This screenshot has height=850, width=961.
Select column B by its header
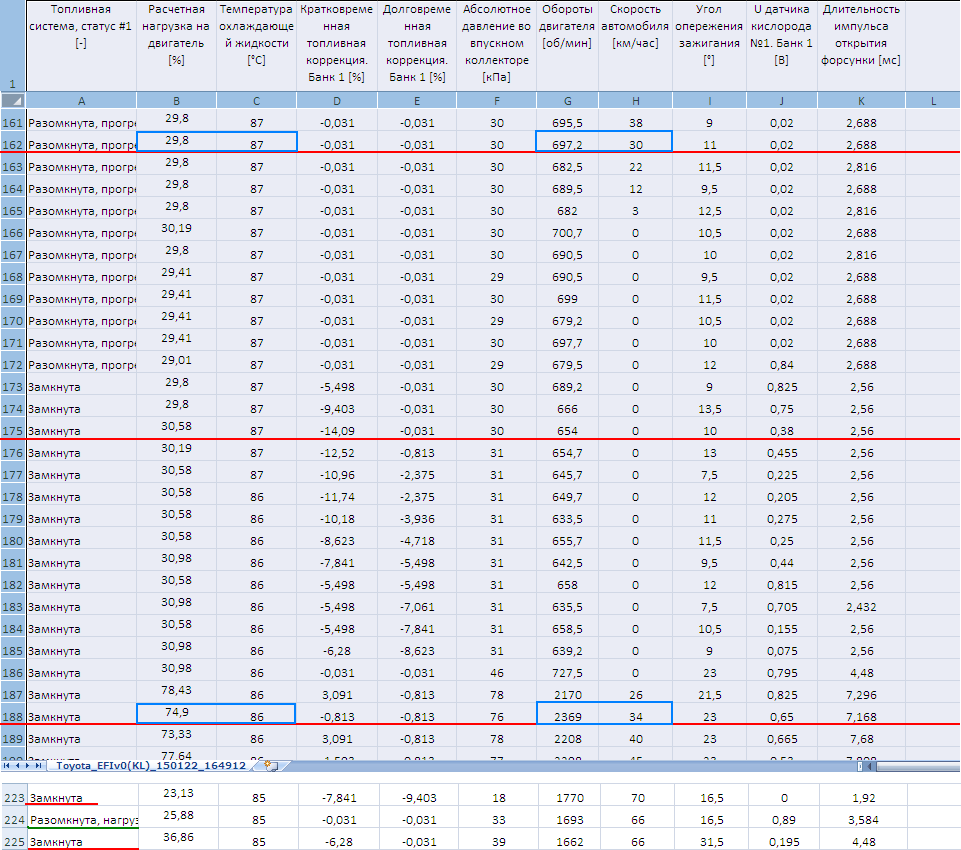tap(176, 100)
